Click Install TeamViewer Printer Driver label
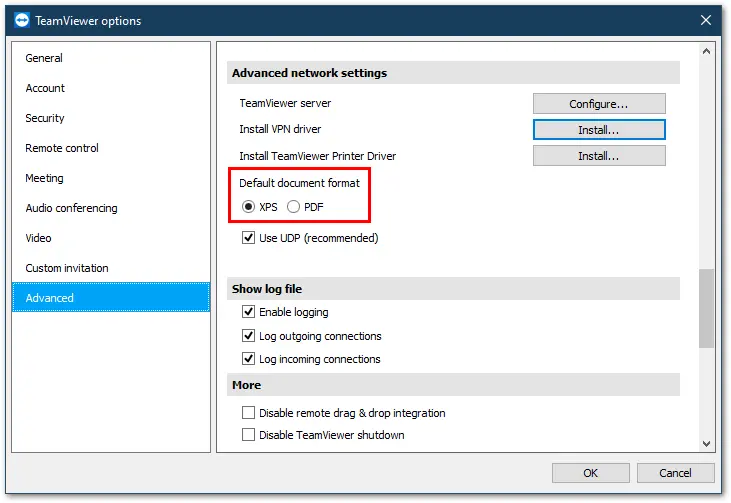The image size is (731, 503). click(x=317, y=156)
